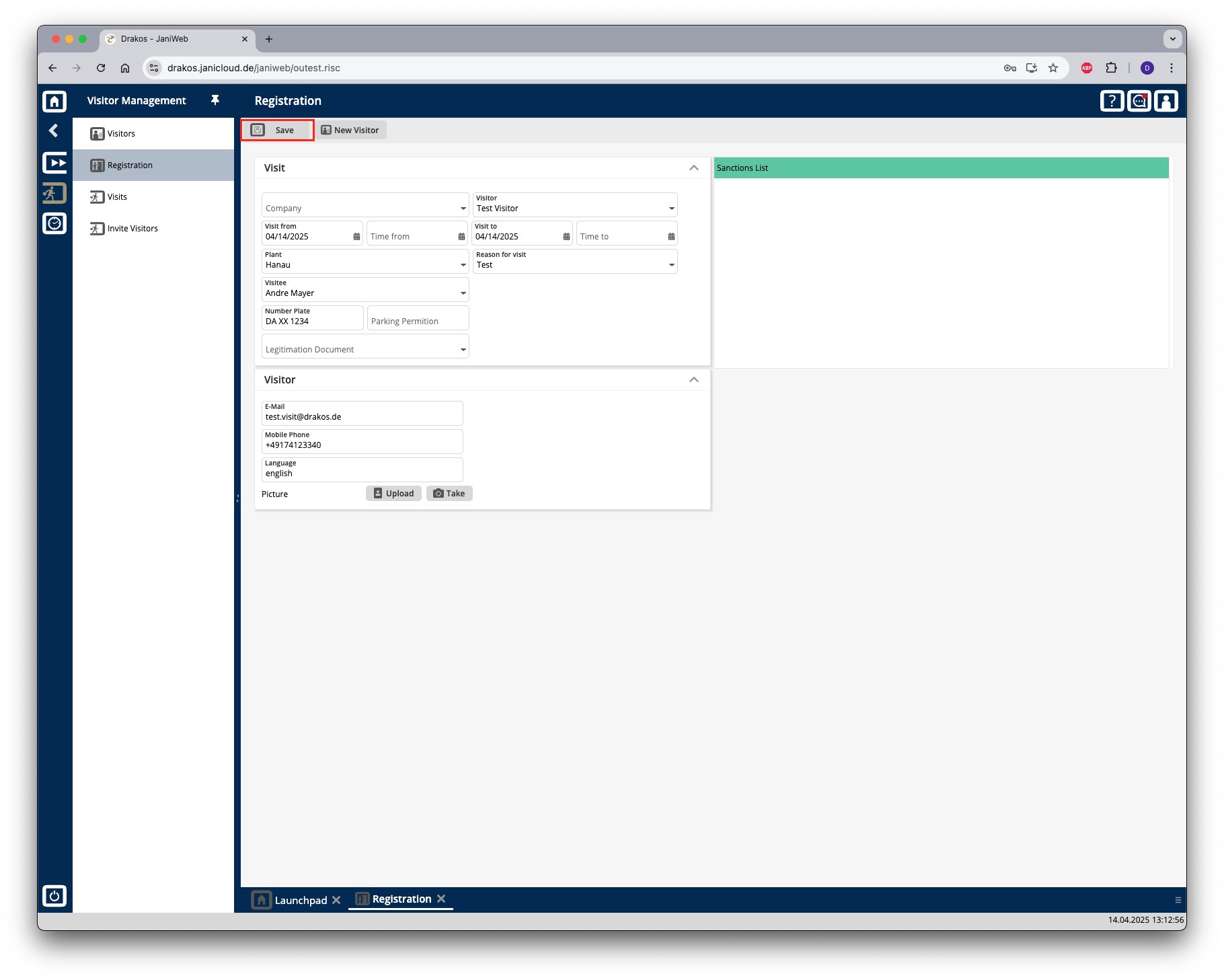
Task: Click the Save button
Action: pos(278,130)
